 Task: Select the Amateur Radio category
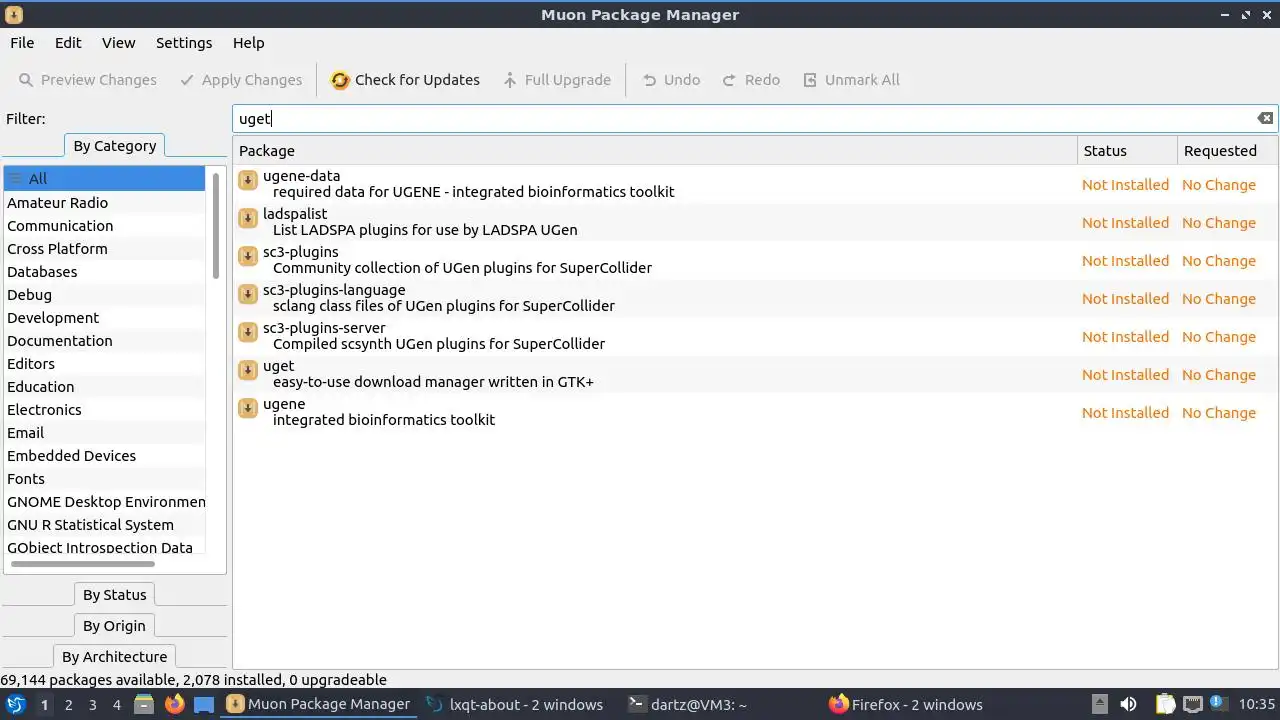[104, 203]
